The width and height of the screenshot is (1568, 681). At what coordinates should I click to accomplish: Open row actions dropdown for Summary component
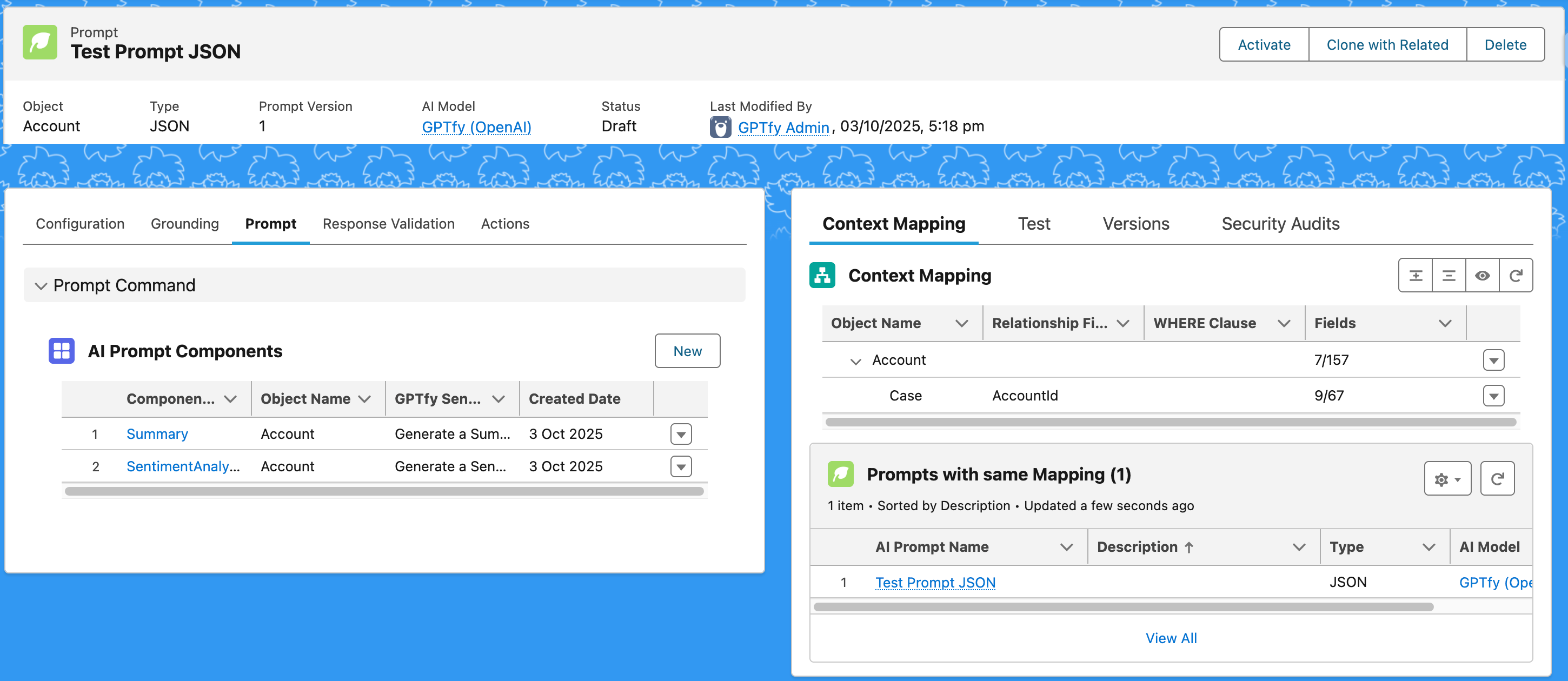click(681, 434)
